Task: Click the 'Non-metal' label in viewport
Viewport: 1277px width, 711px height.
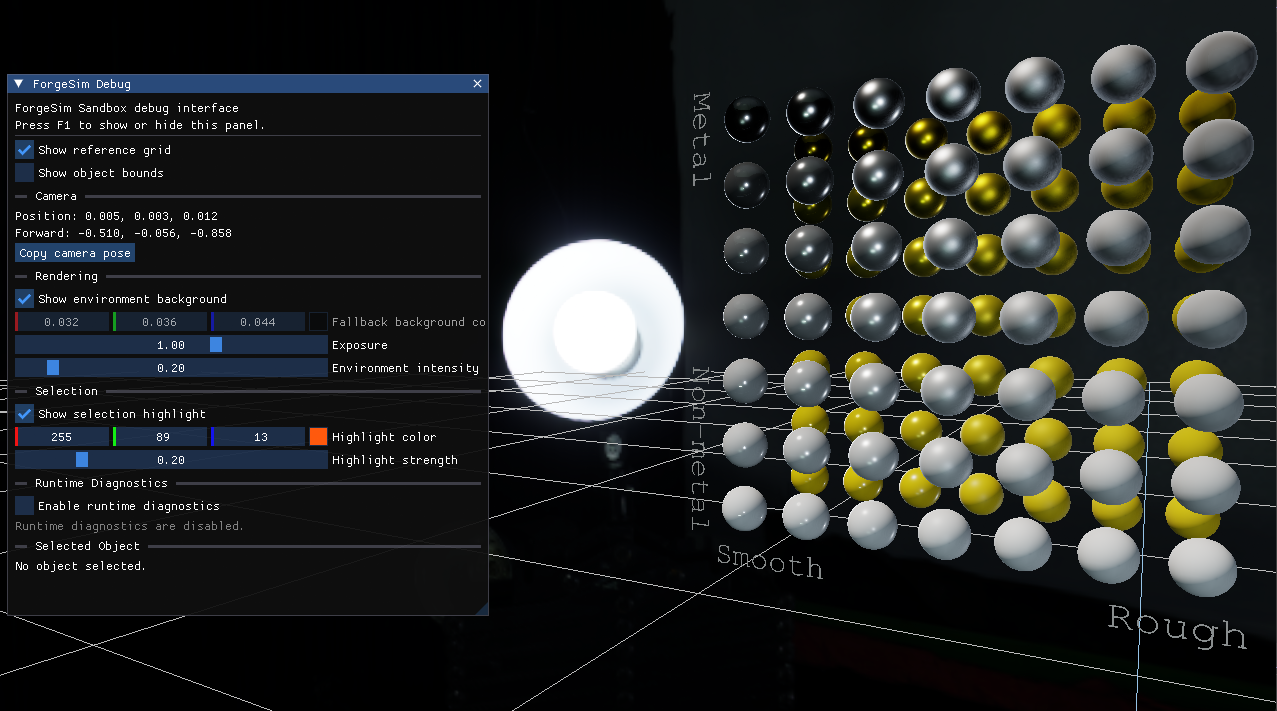Action: [702, 448]
